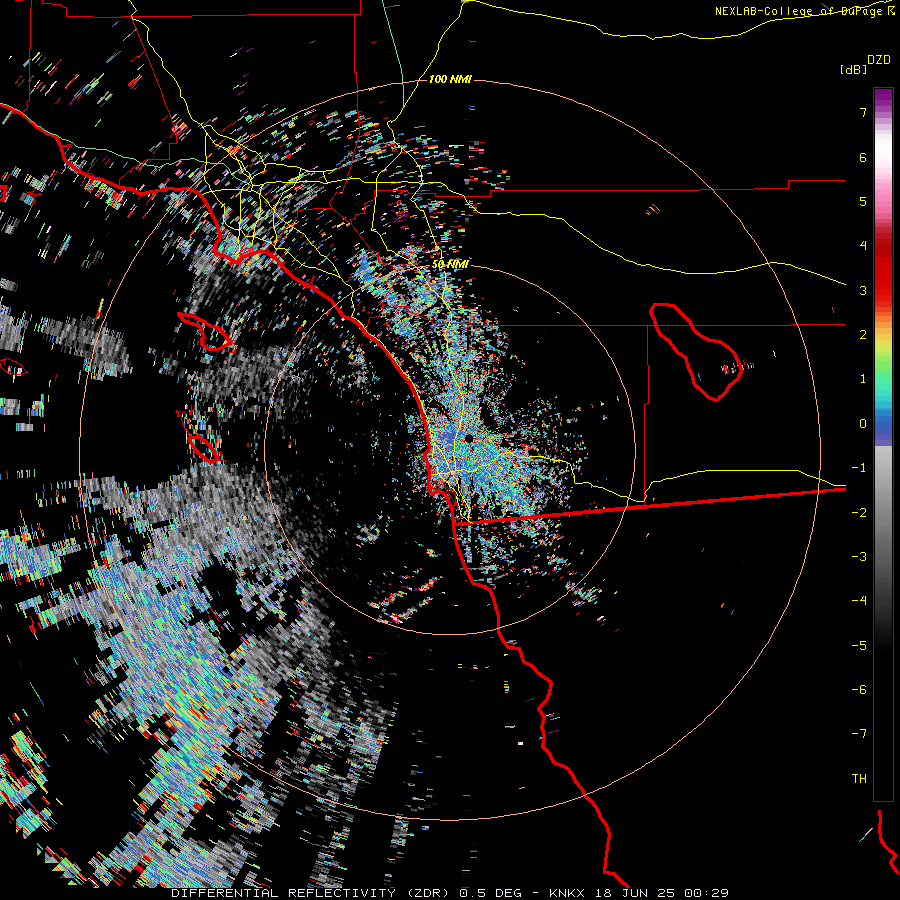
Task: Click the 18 JUN 25 date stamp
Action: (x=635, y=893)
